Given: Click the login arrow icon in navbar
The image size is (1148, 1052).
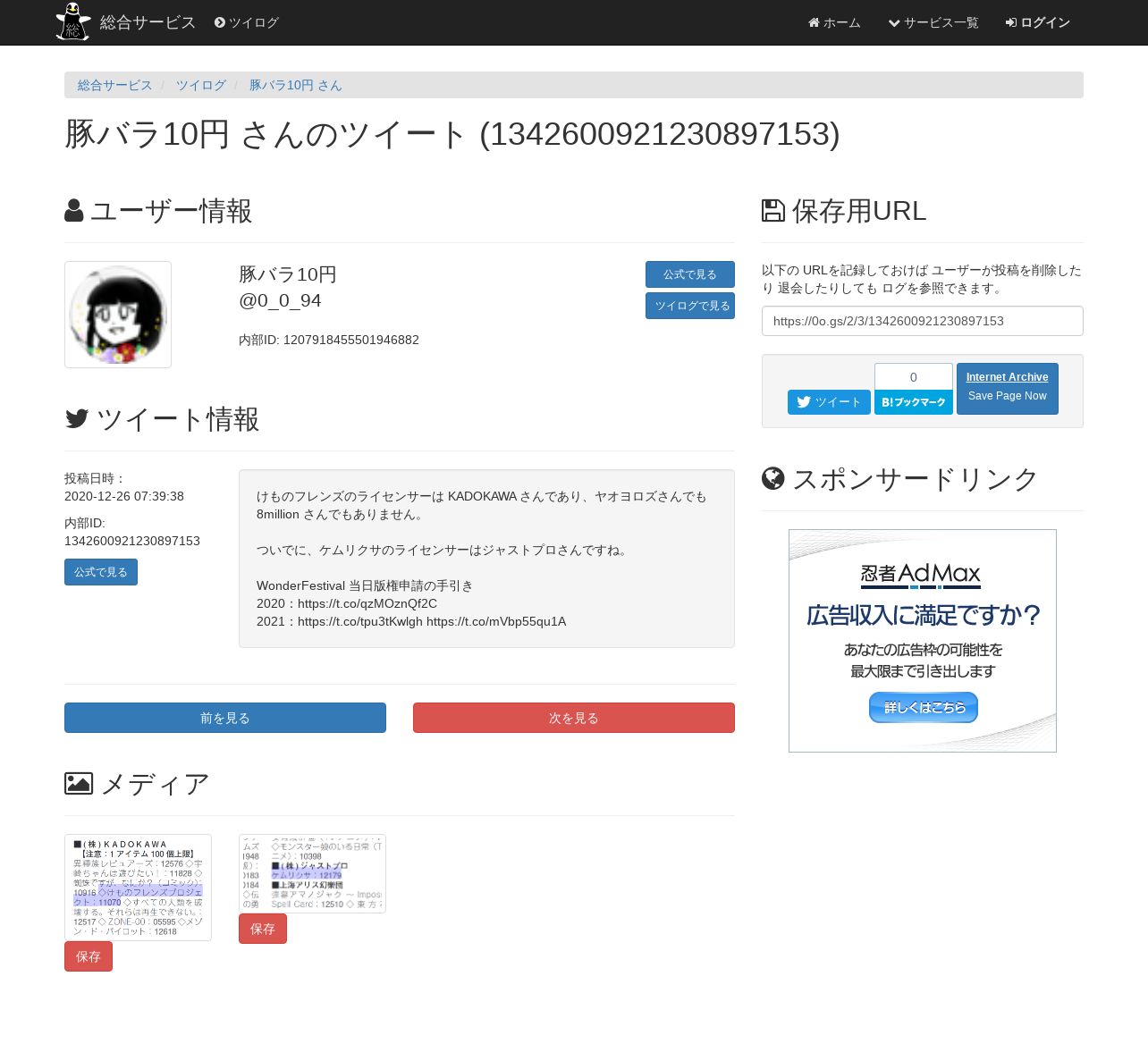Looking at the screenshot, I should (1011, 22).
